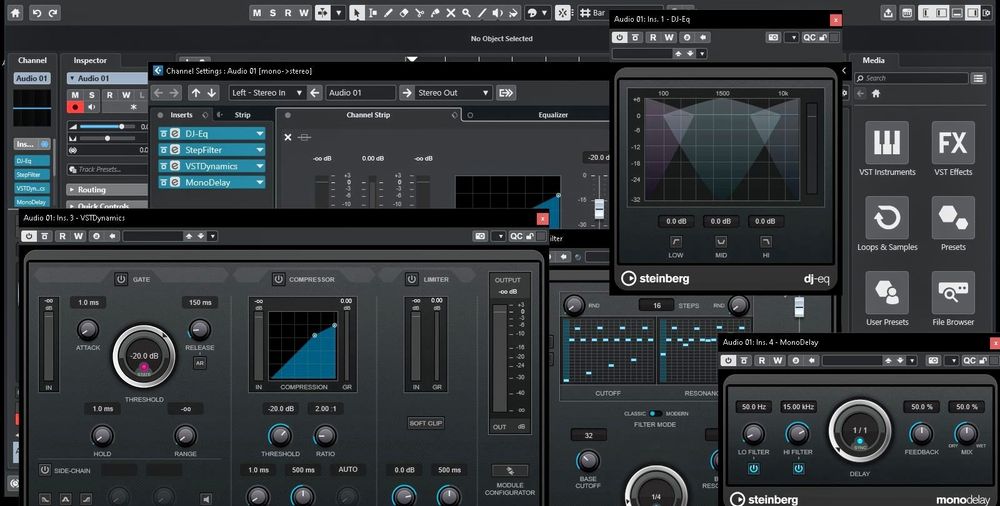Toggle record enable on Audio 01 inspector
1000x506 pixels.
pos(75,107)
